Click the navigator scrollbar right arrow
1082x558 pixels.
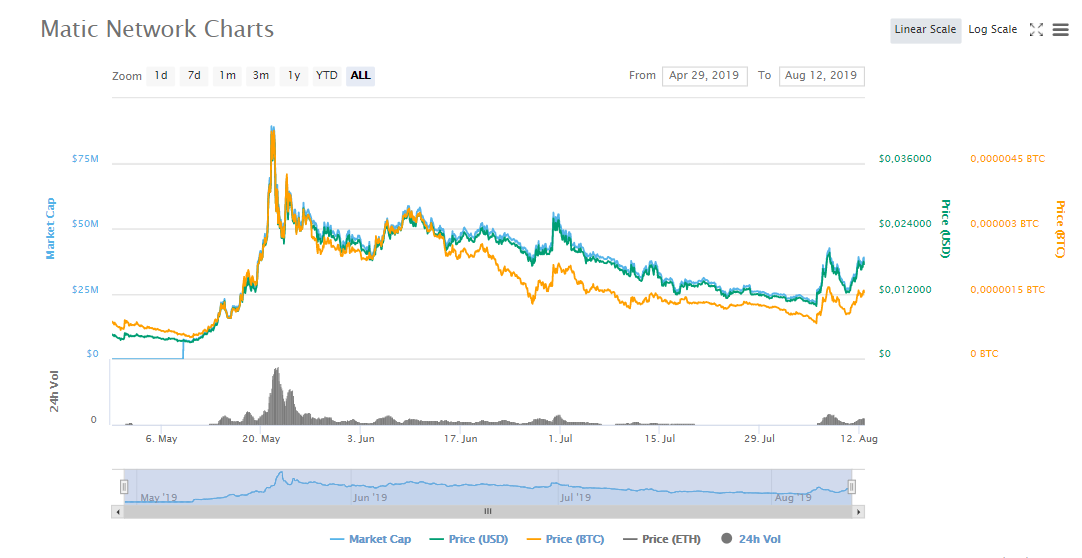(858, 512)
